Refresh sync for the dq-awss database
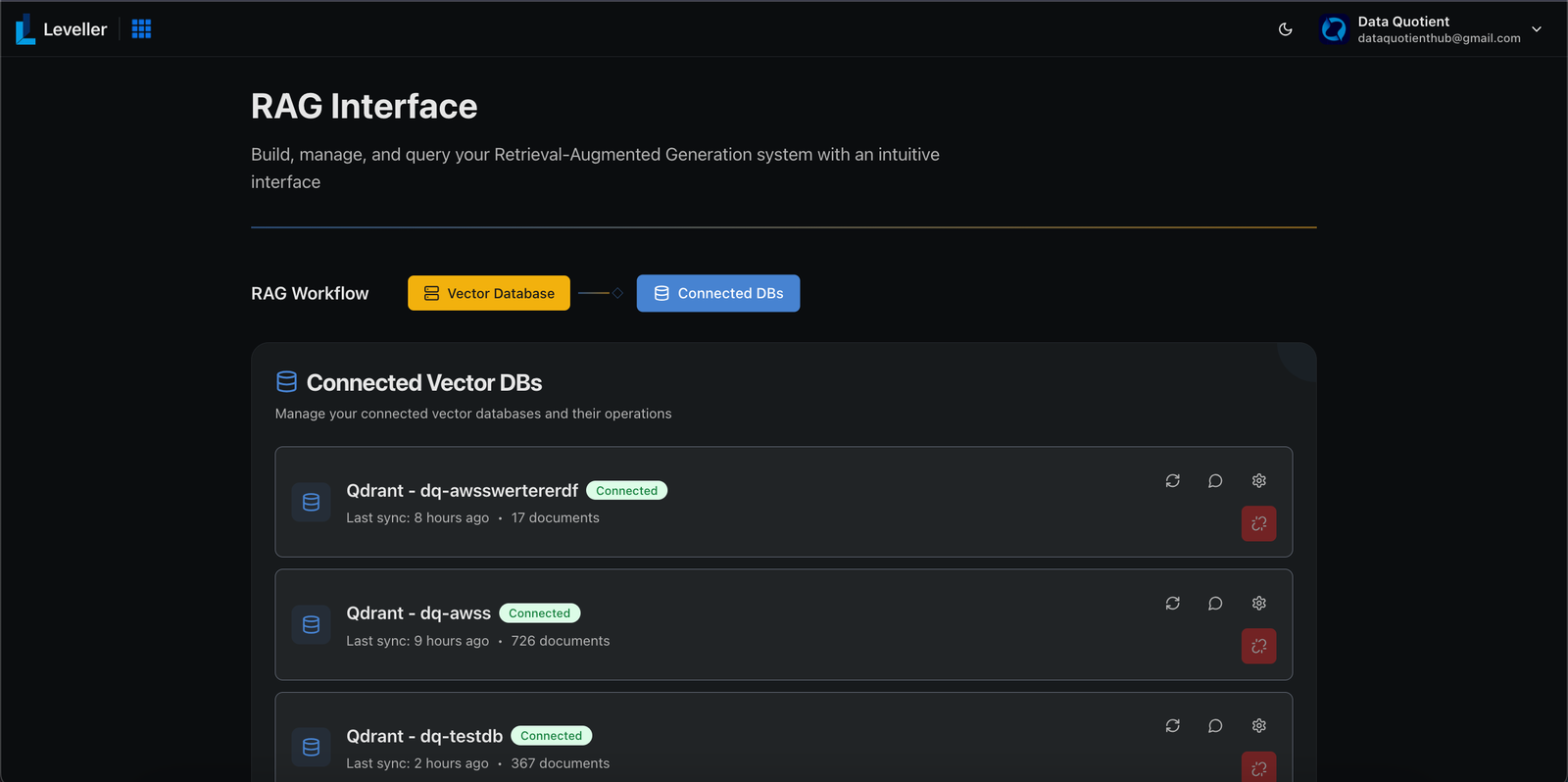Screen dimensions: 1568x782 point(1172,604)
